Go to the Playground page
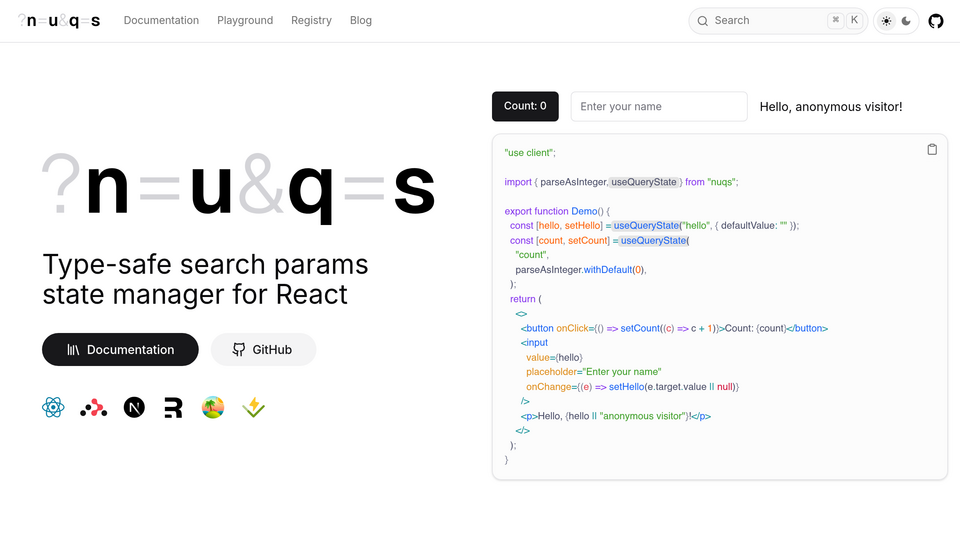 [x=245, y=20]
